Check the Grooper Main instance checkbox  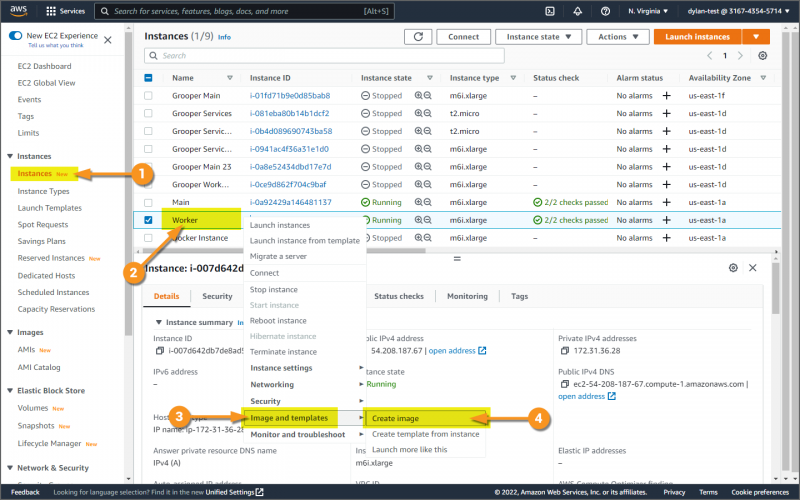(x=148, y=95)
